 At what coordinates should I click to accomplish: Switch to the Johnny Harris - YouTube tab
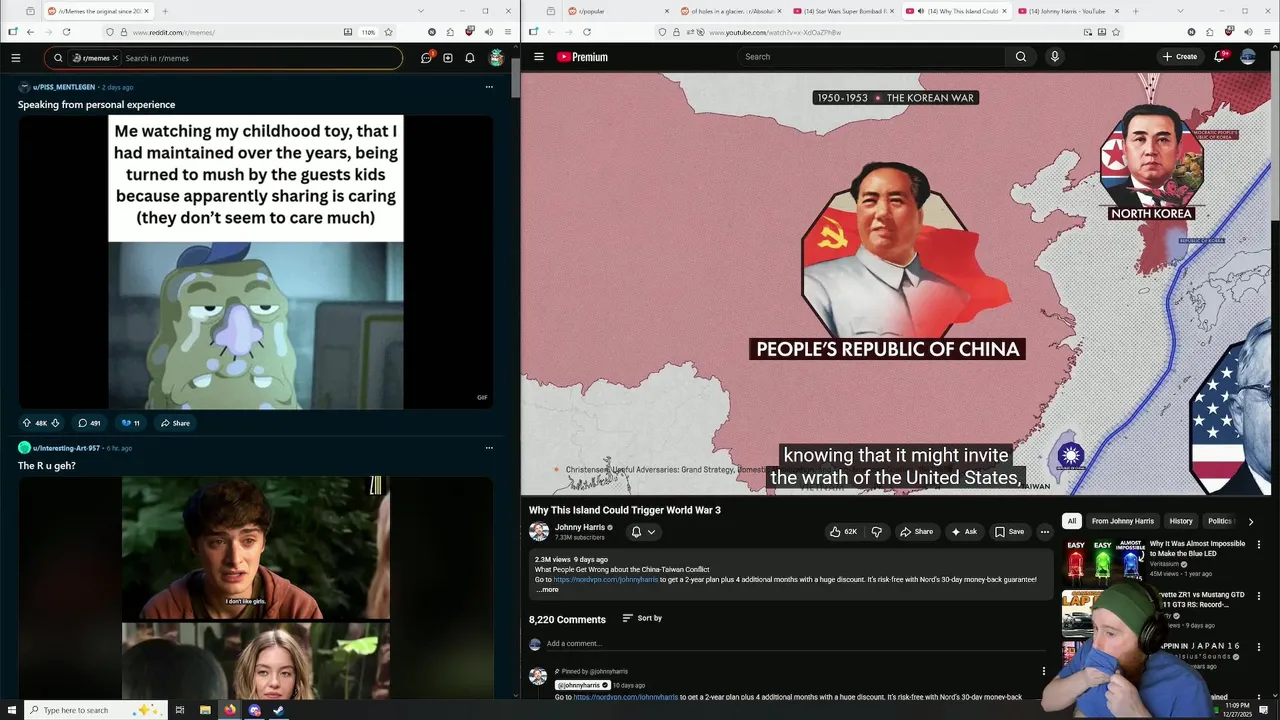1068,11
